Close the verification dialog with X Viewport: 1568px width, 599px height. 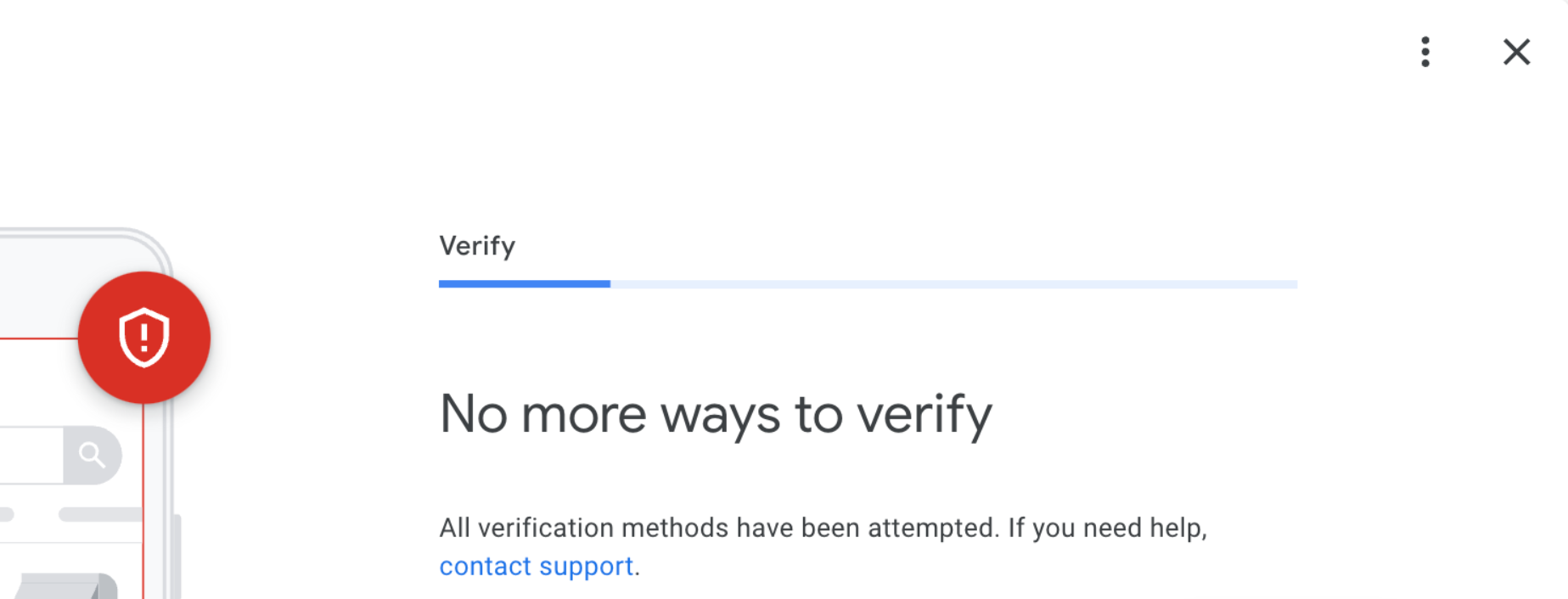pos(1516,52)
